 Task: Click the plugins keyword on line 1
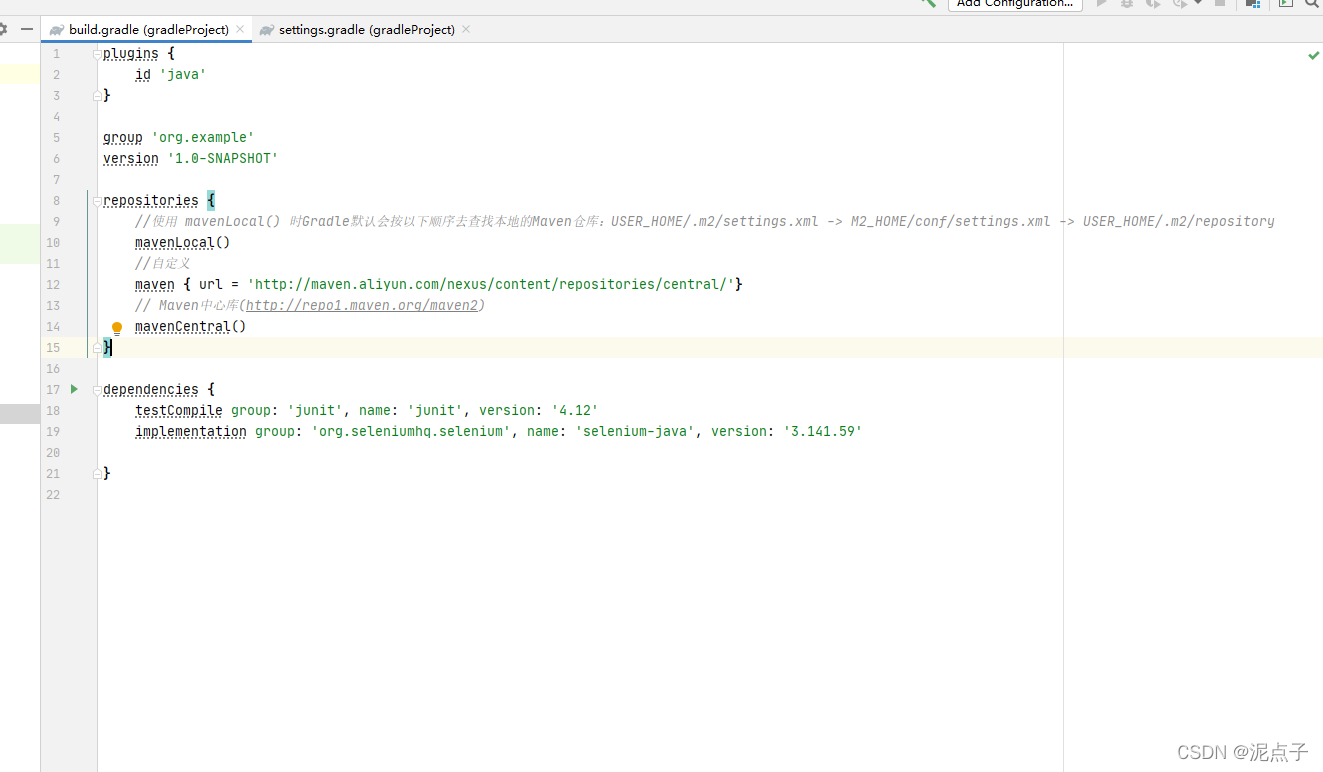[x=131, y=53]
